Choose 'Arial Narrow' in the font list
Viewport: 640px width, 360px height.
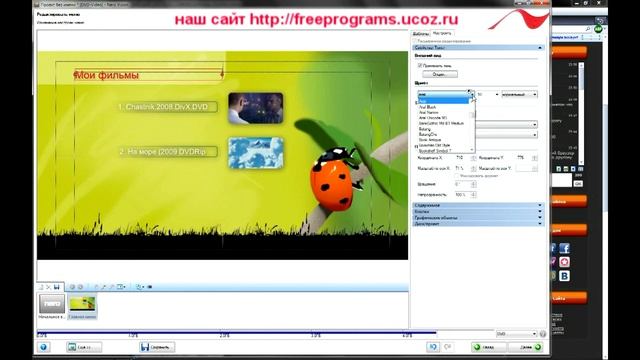429,112
